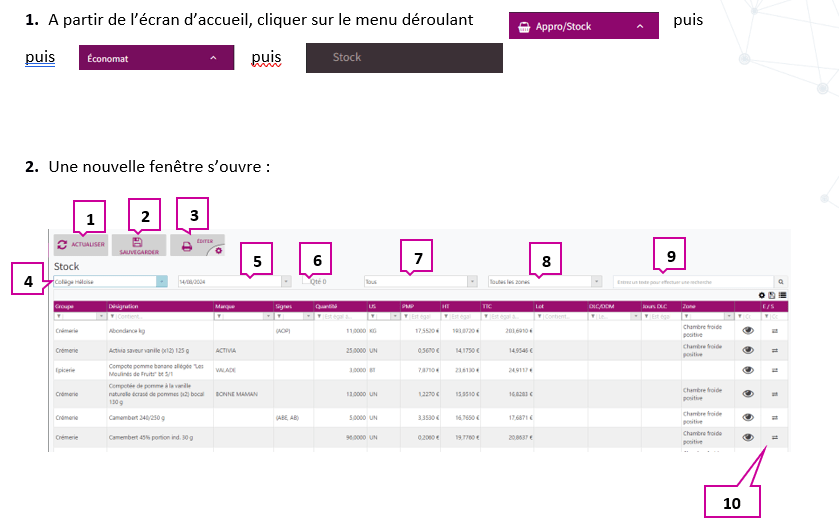Click eye icon for Activia saveur vanille row
The image size is (839, 522).
click(x=748, y=350)
